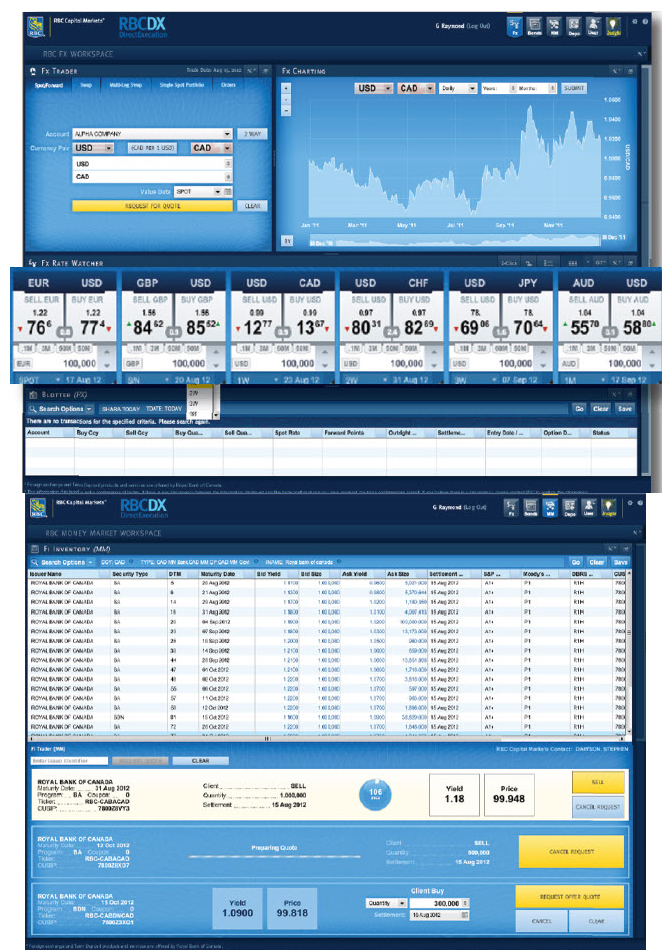Viewport: 672px width, 950px height.
Task: Select the 1Y range button under the chart
Action: click(287, 241)
